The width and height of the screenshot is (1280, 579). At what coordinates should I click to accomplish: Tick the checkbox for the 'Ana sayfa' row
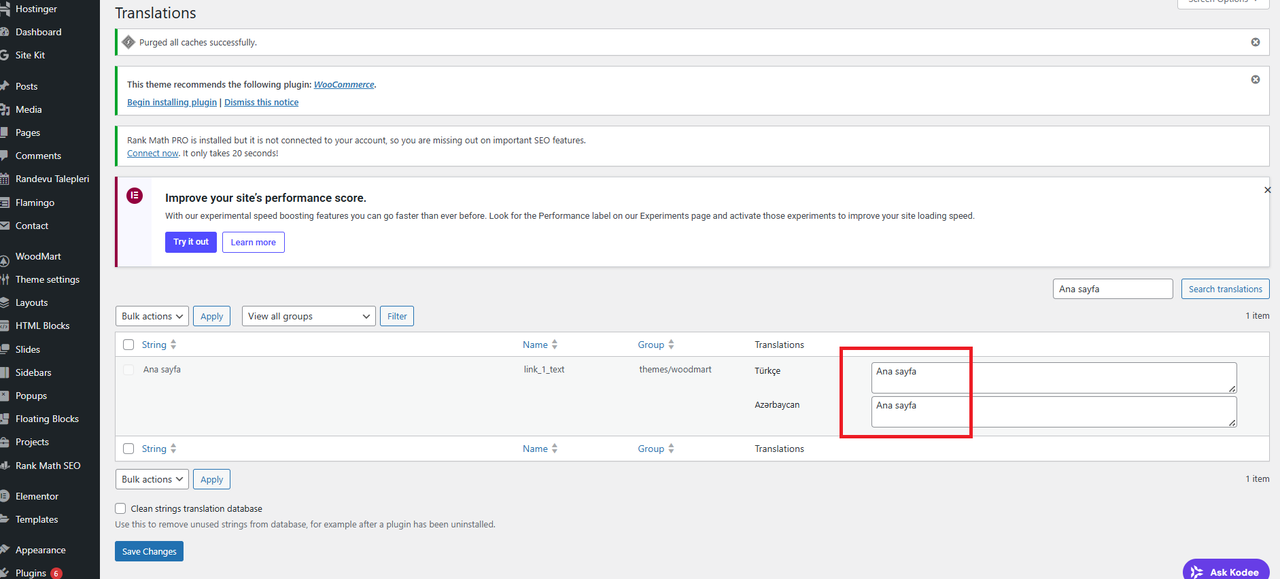(x=128, y=370)
